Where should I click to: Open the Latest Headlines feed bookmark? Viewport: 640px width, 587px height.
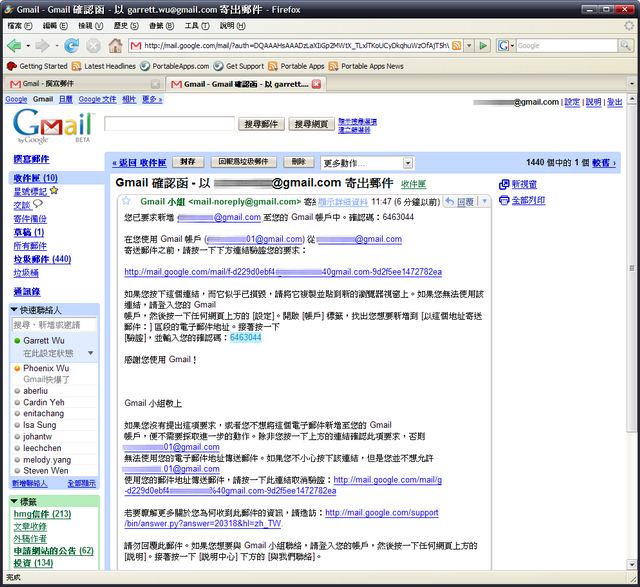pos(104,66)
